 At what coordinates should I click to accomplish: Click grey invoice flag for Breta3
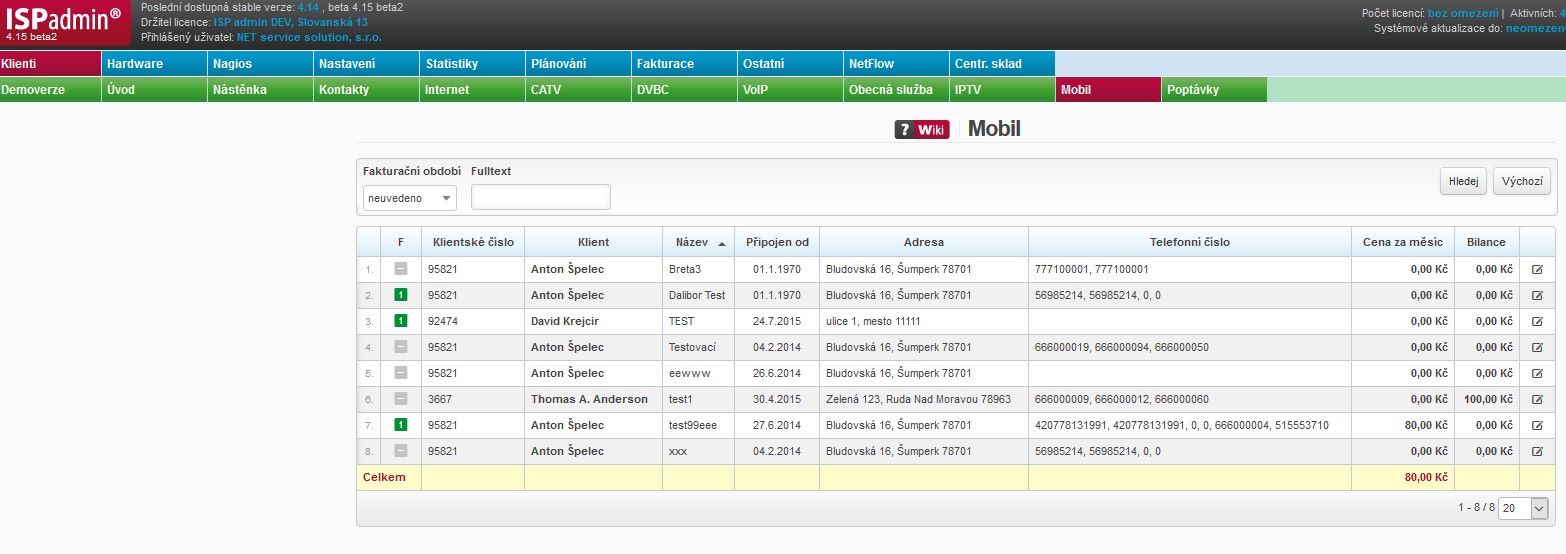click(401, 269)
